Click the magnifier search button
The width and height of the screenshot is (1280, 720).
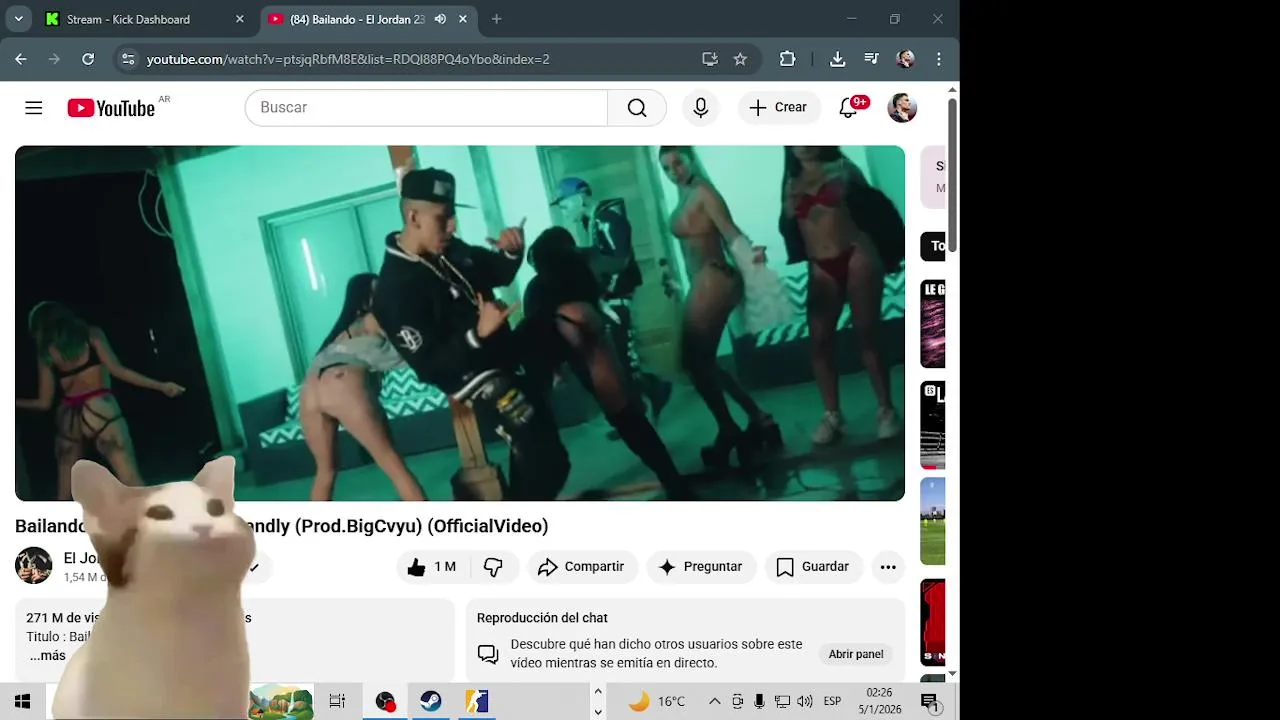click(637, 108)
